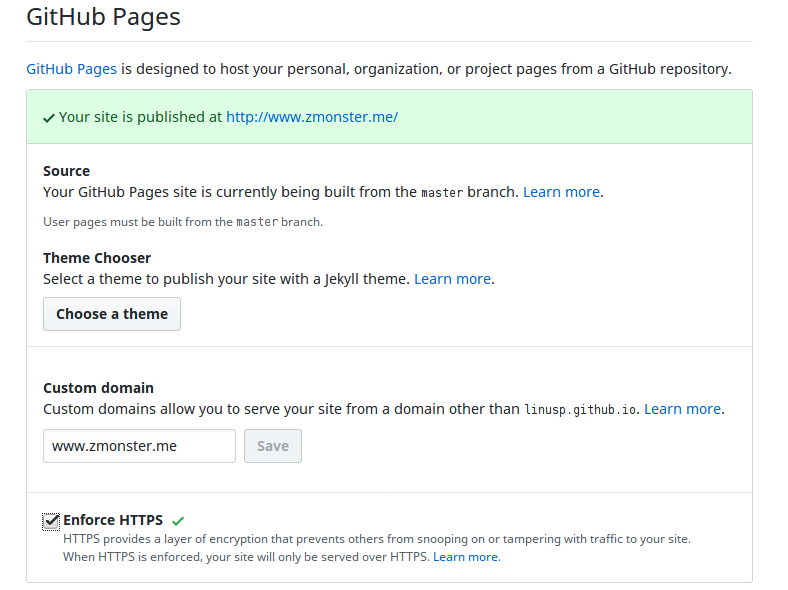Click Learn more beside Jekyll theme text
788x590 pixels.
(x=452, y=279)
